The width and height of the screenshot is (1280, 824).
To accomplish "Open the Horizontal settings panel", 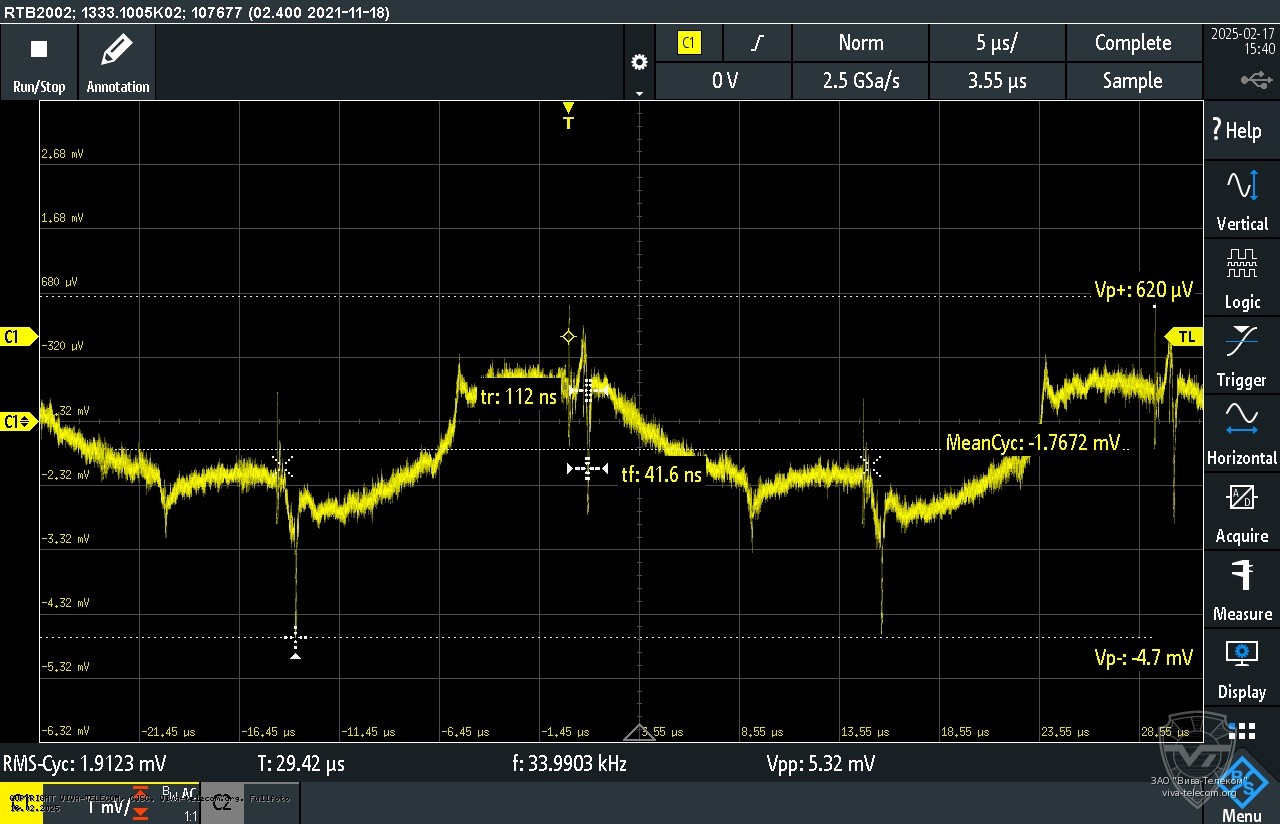I will point(1241,432).
